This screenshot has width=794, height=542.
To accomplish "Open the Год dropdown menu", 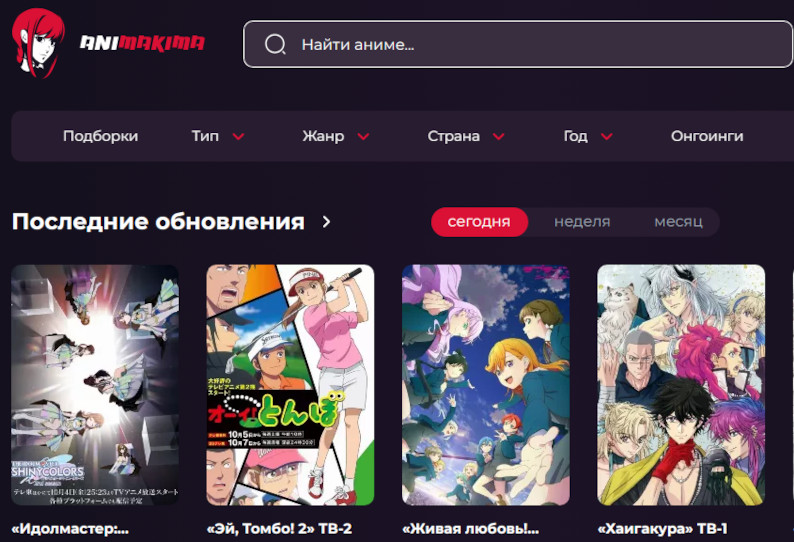I will click(x=588, y=136).
